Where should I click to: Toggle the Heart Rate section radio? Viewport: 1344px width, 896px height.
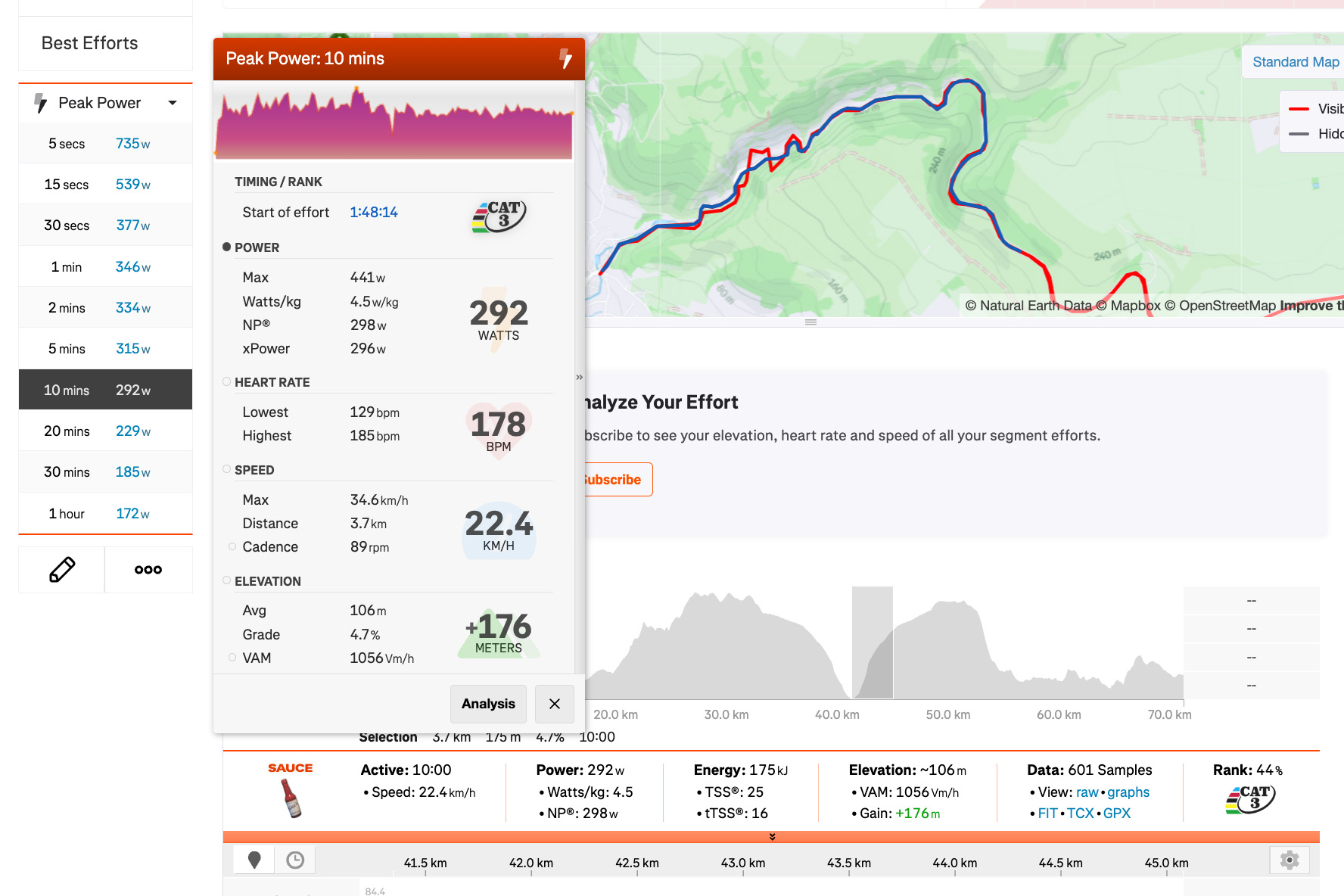pyautogui.click(x=226, y=382)
